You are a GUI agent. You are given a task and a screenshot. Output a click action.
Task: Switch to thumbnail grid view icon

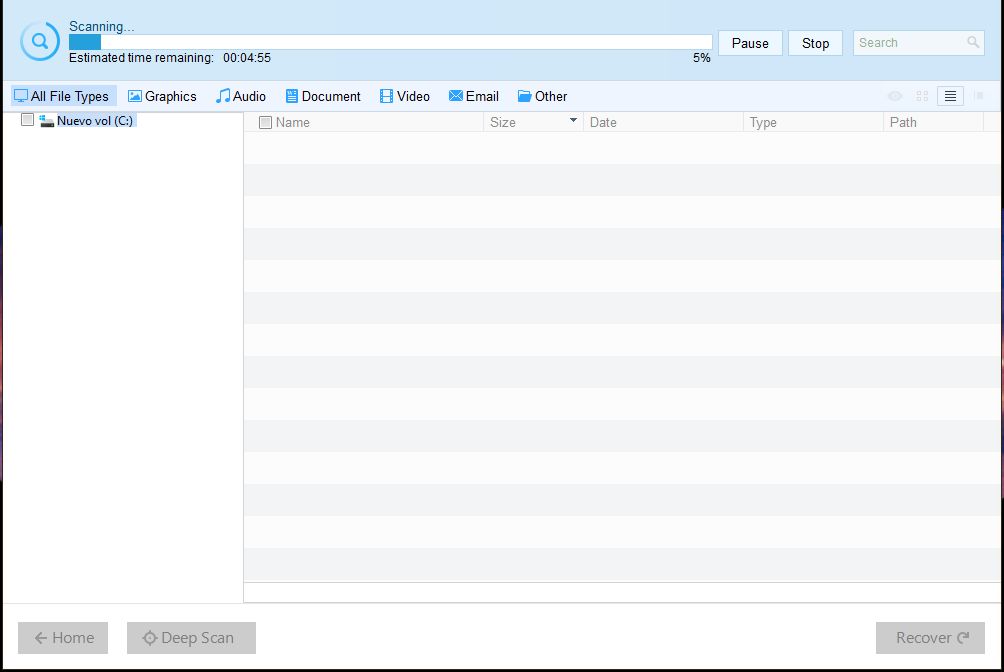tap(921, 96)
